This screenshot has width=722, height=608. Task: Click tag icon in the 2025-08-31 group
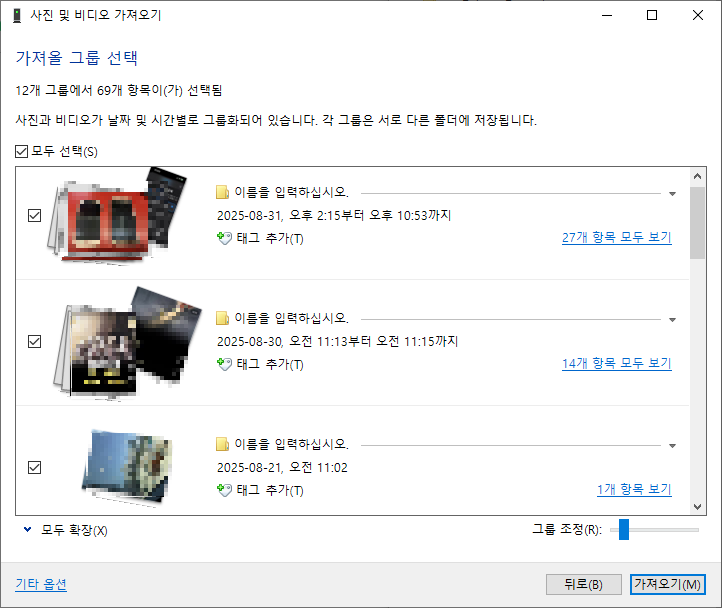coord(224,238)
